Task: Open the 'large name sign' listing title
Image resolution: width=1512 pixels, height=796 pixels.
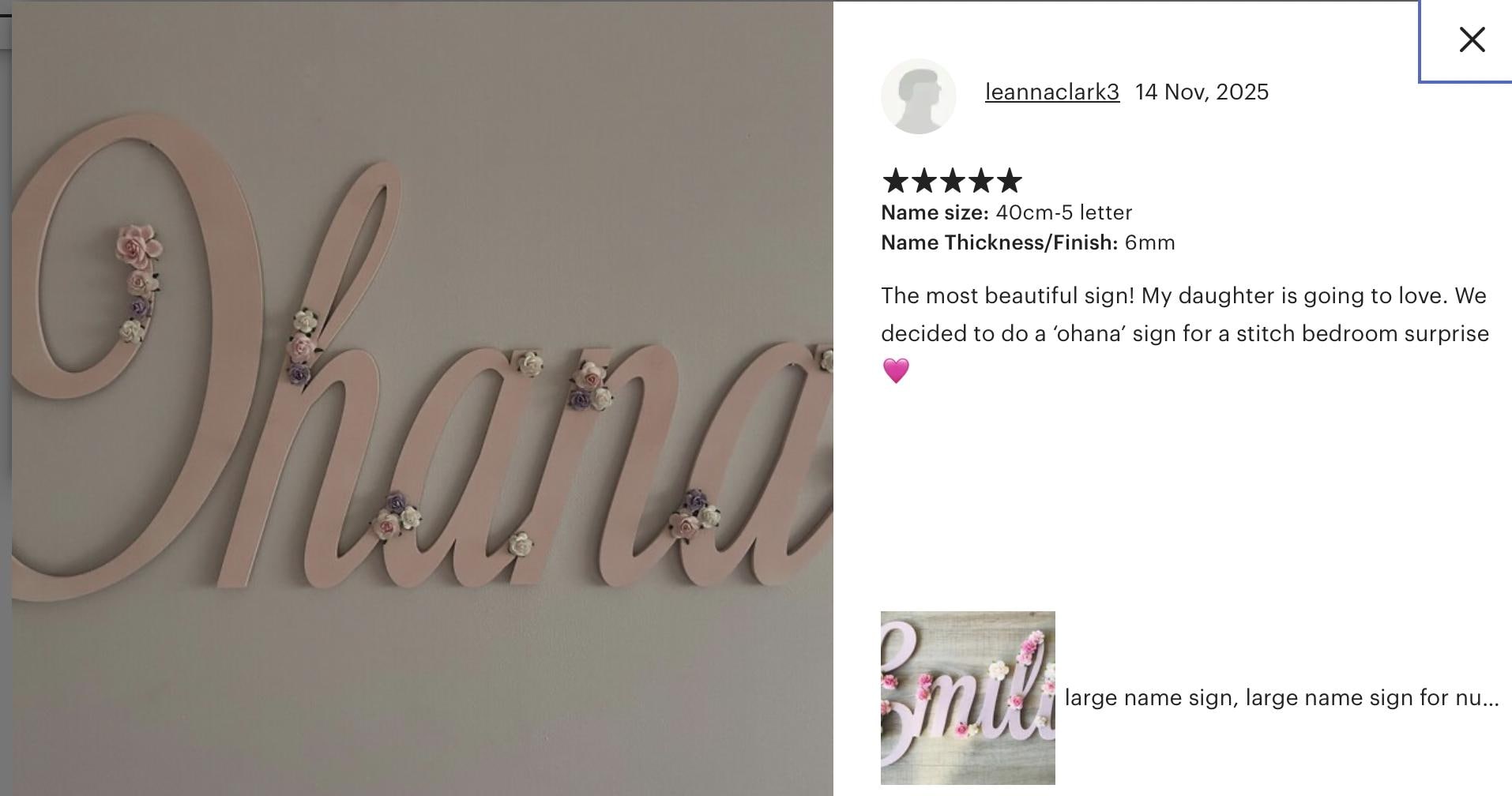Action: [1281, 698]
